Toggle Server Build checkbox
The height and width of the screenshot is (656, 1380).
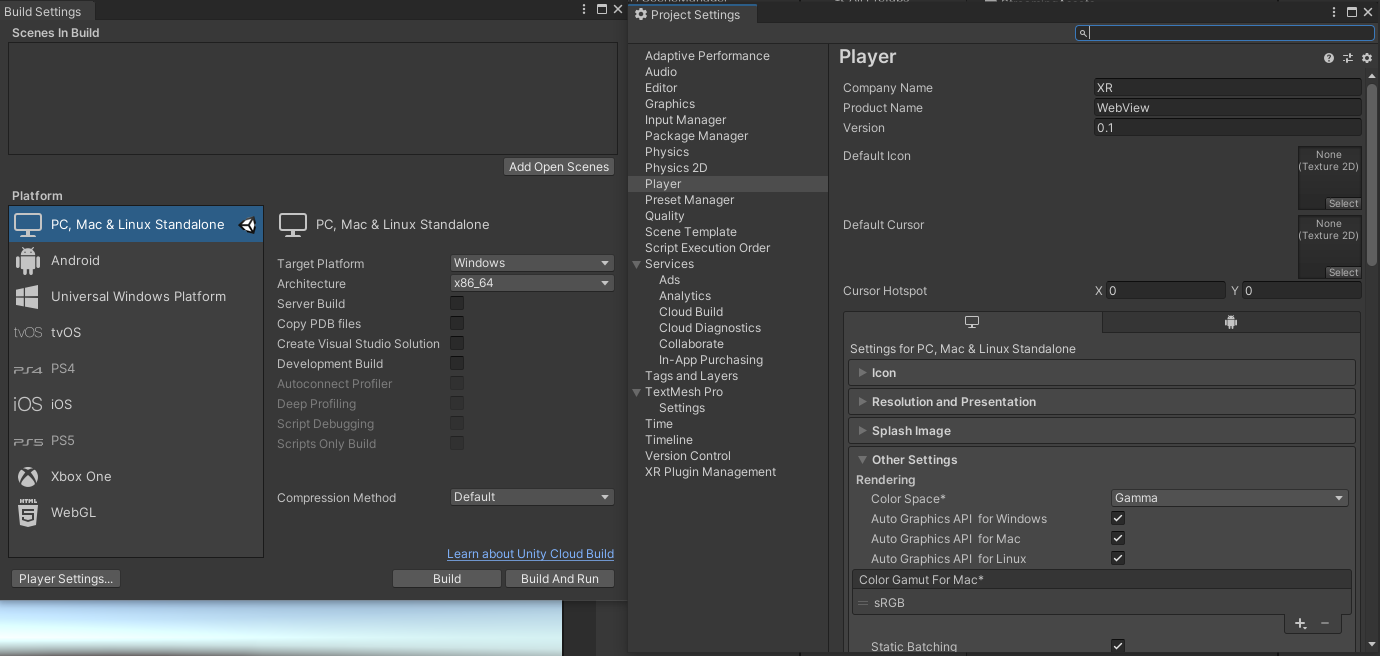click(x=457, y=303)
